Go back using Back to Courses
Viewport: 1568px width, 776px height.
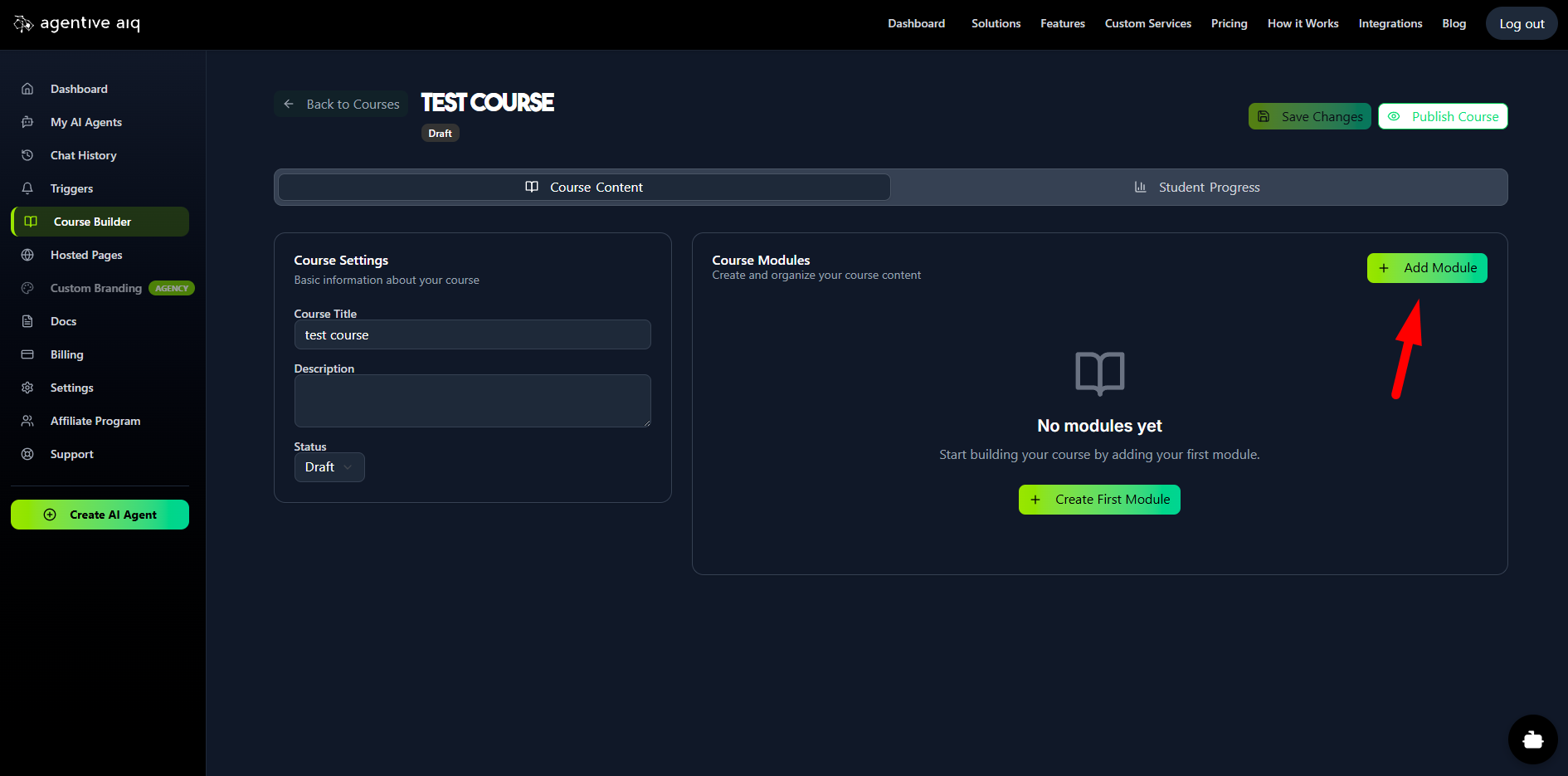[x=341, y=105]
